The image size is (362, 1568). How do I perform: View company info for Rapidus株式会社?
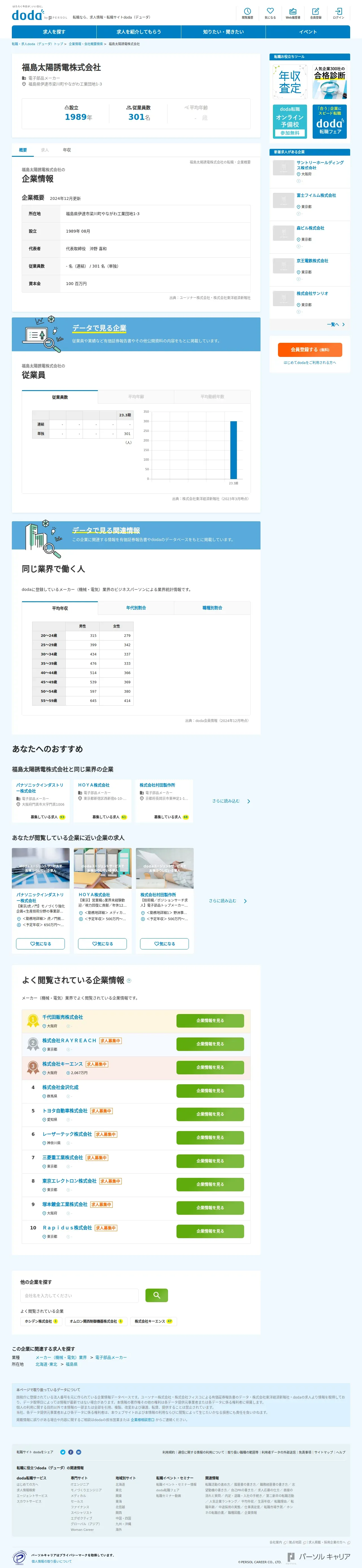pos(210,1231)
